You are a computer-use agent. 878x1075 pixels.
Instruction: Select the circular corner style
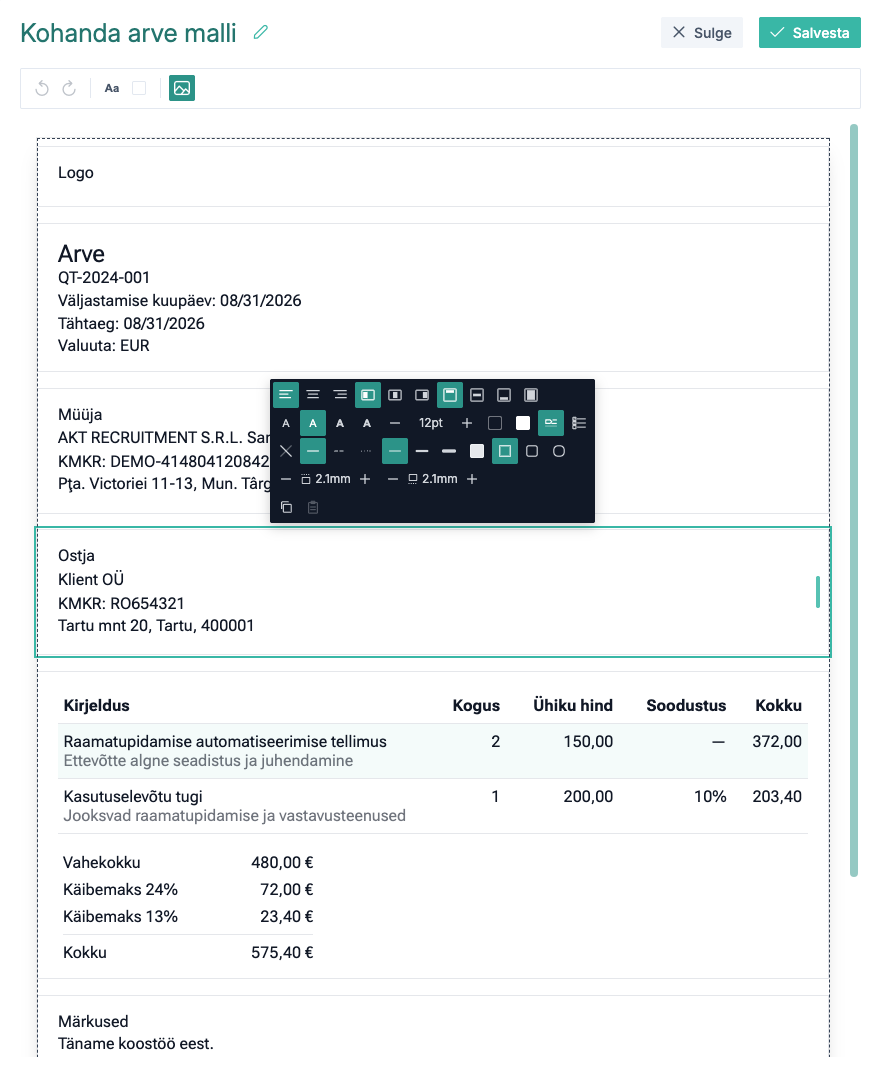pos(559,451)
